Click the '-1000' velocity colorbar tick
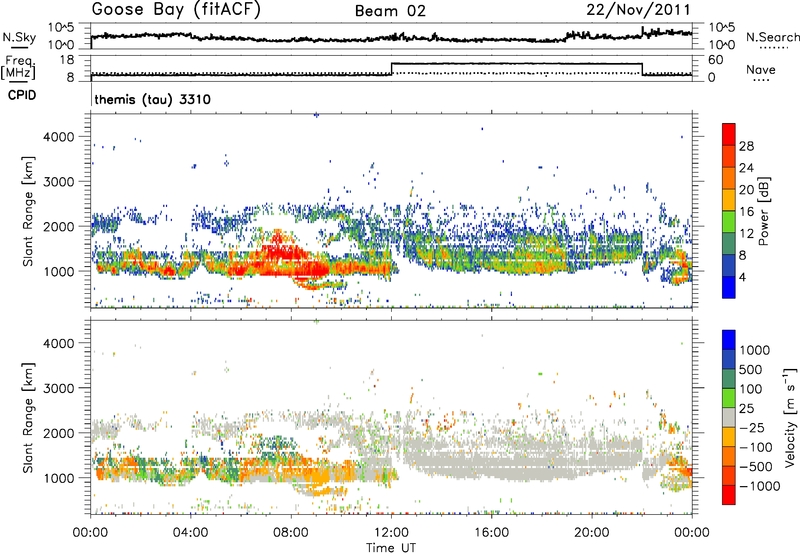 coord(759,486)
